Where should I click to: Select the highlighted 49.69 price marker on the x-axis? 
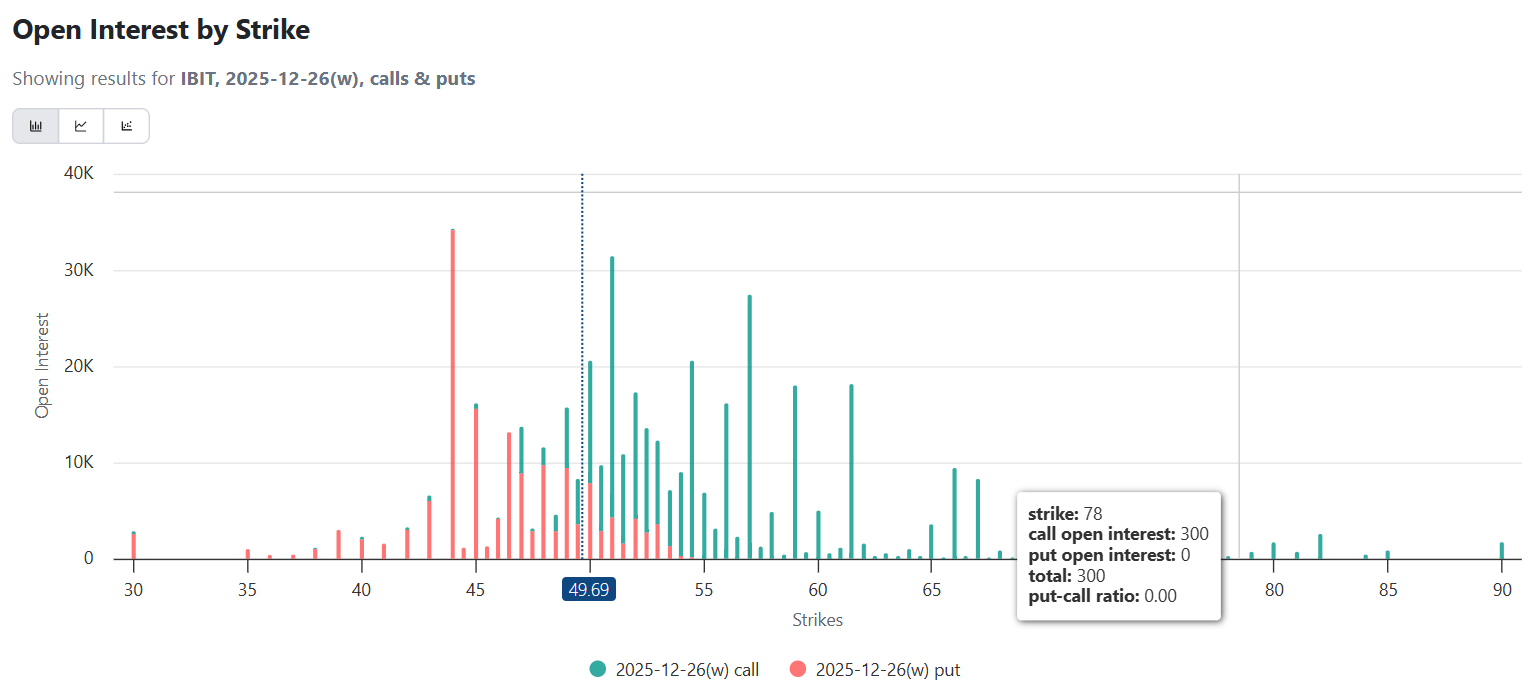coord(588,590)
